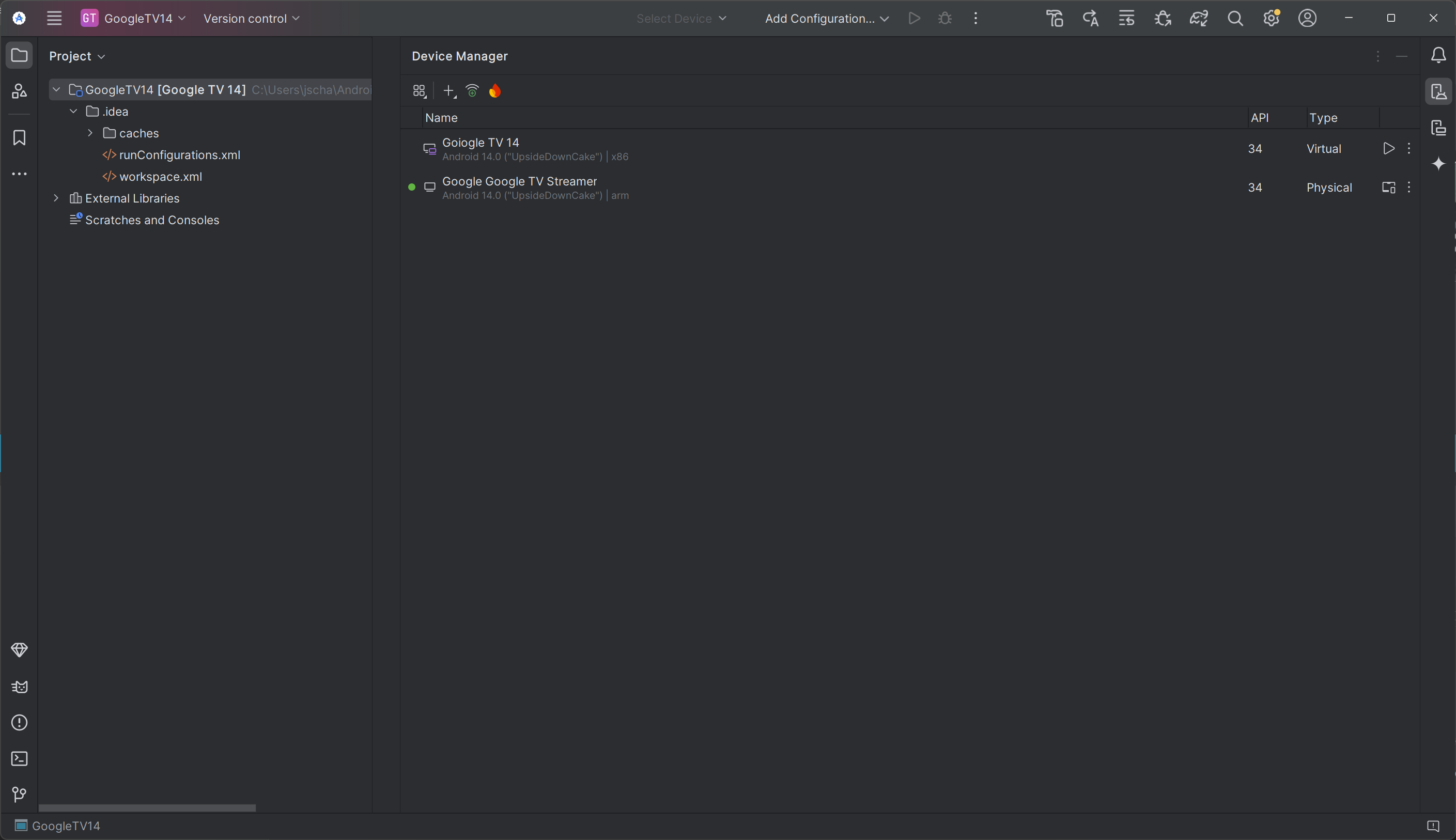Click the Add Device plus icon

(x=448, y=90)
